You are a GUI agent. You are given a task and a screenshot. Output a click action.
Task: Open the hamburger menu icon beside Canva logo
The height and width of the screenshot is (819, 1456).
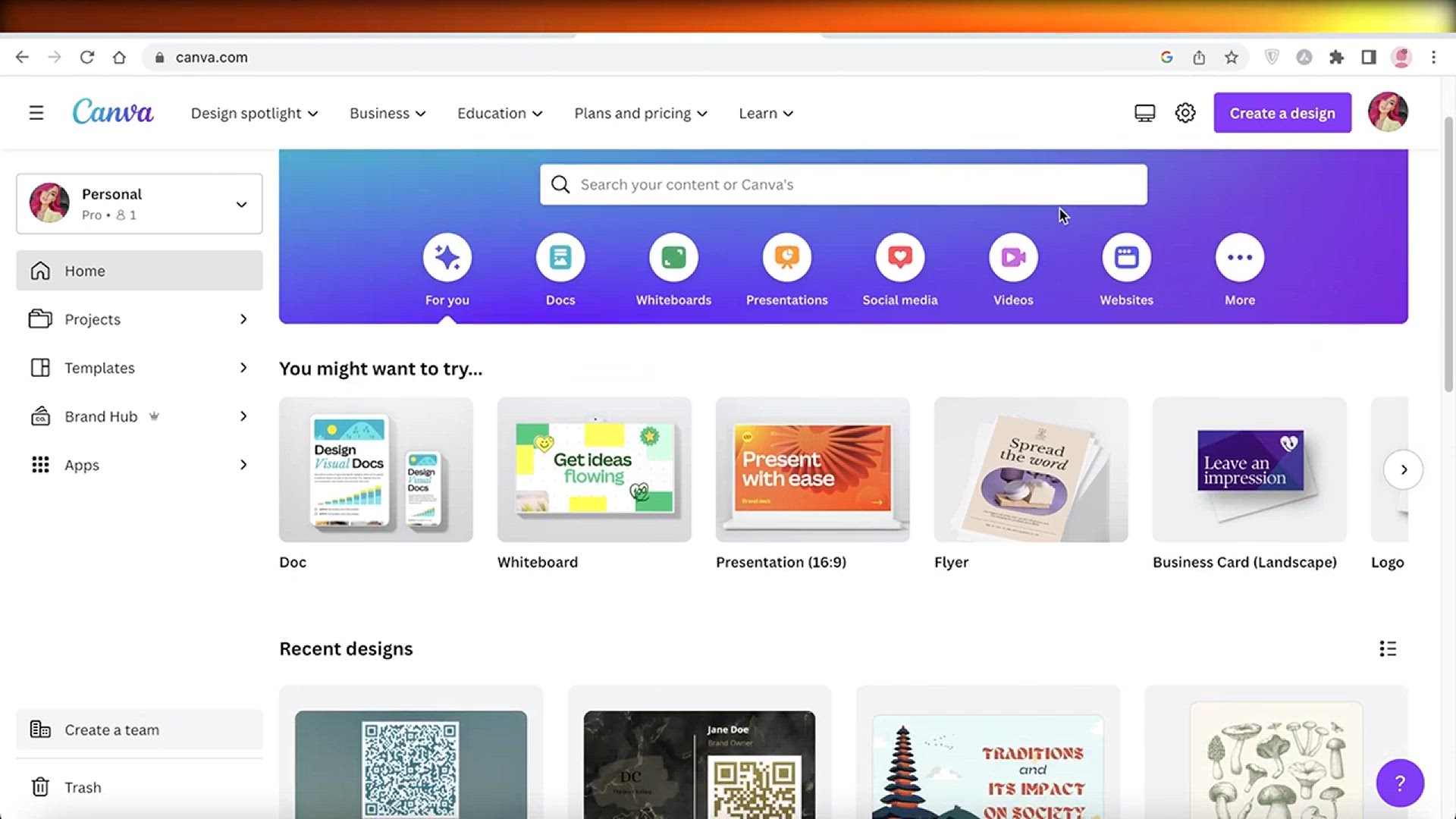(x=36, y=113)
